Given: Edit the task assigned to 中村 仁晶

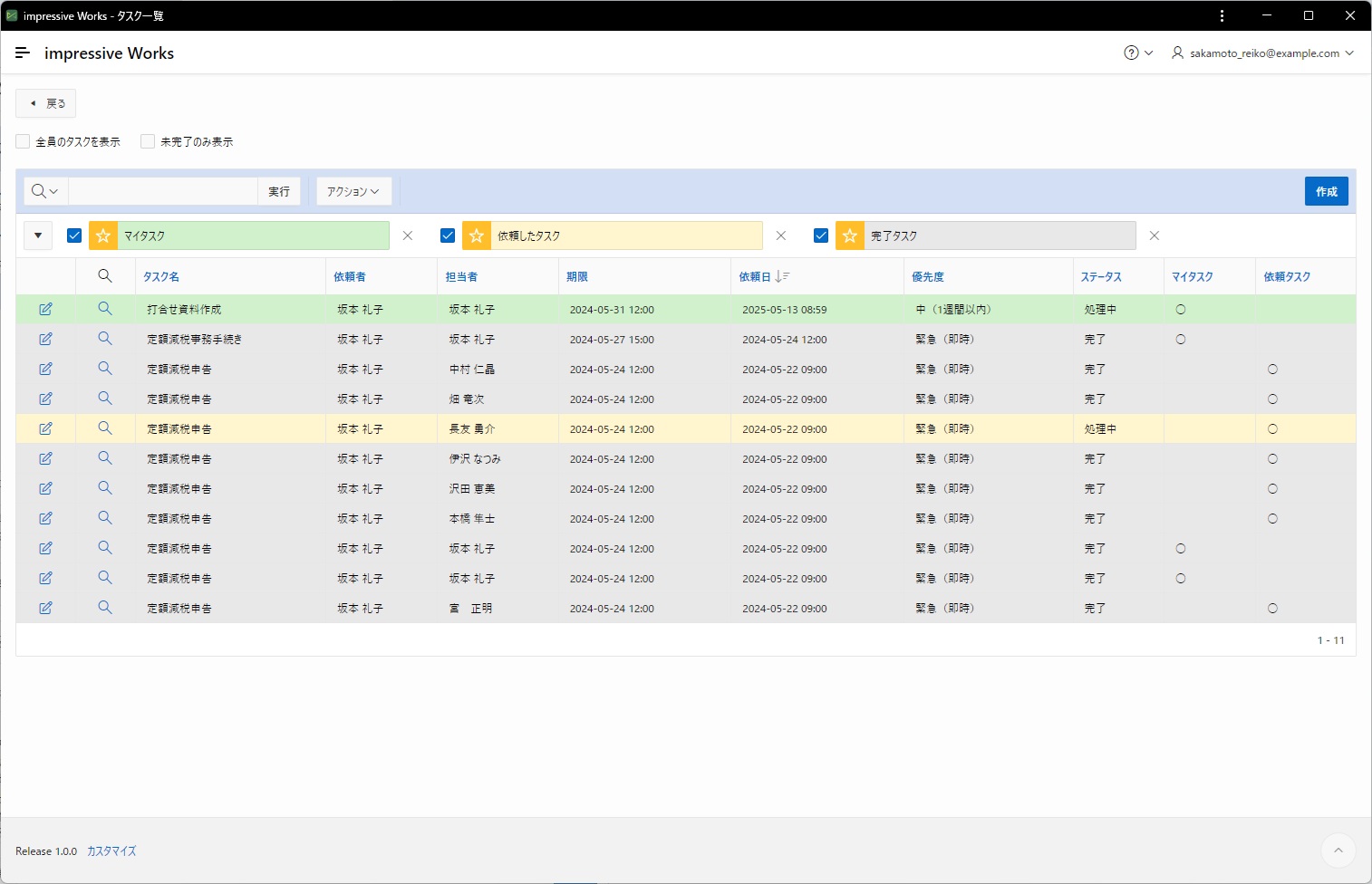Looking at the screenshot, I should [45, 369].
